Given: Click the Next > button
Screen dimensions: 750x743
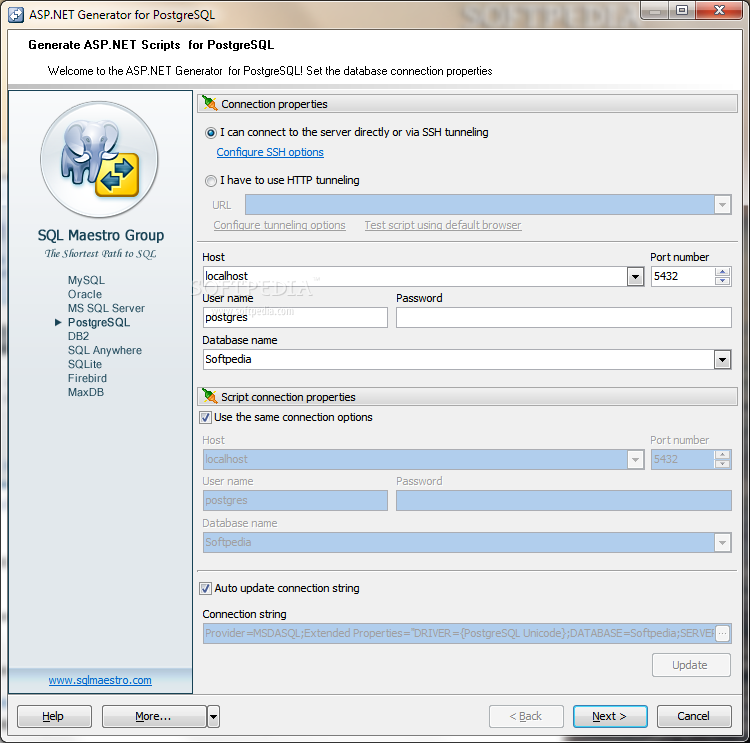Looking at the screenshot, I should click(610, 716).
